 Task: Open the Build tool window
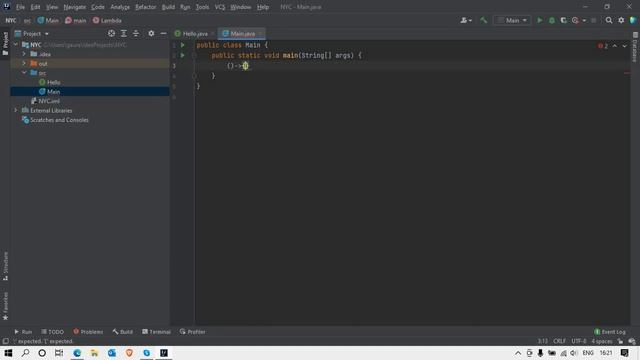[x=122, y=332]
